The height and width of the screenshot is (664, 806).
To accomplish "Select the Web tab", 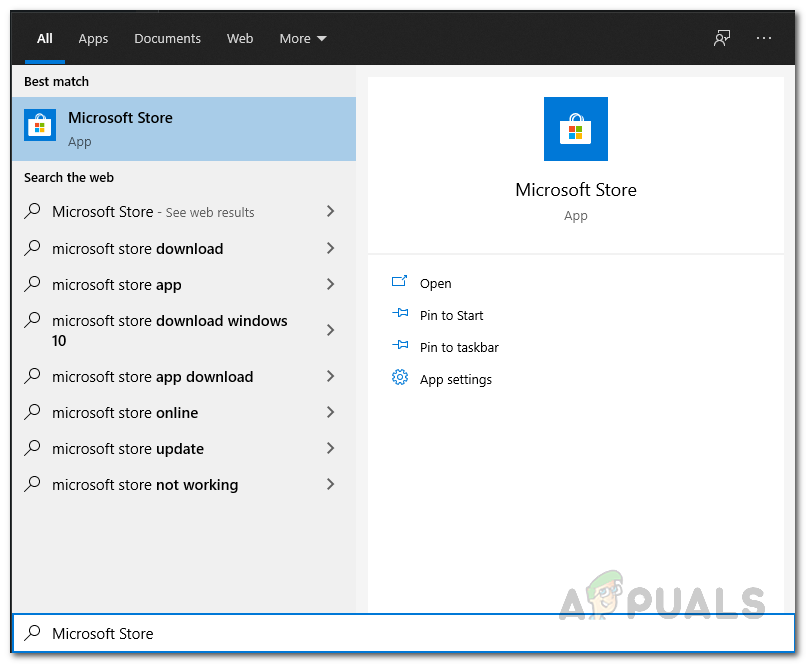I will (x=240, y=38).
